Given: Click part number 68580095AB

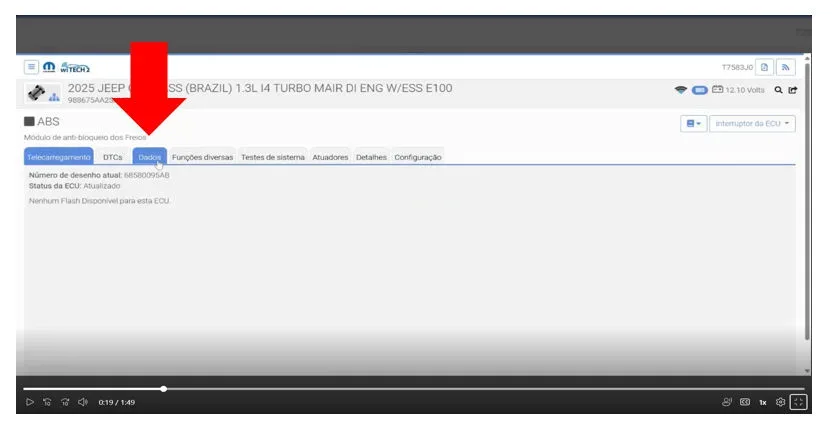Looking at the screenshot, I should (x=147, y=175).
